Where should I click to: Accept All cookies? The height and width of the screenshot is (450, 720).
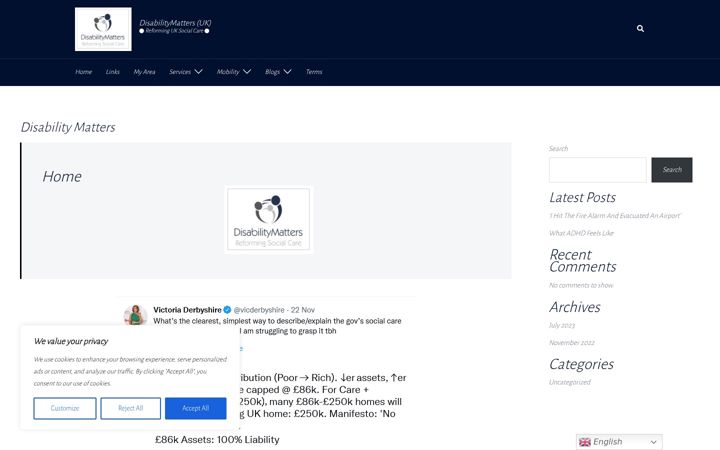point(196,408)
